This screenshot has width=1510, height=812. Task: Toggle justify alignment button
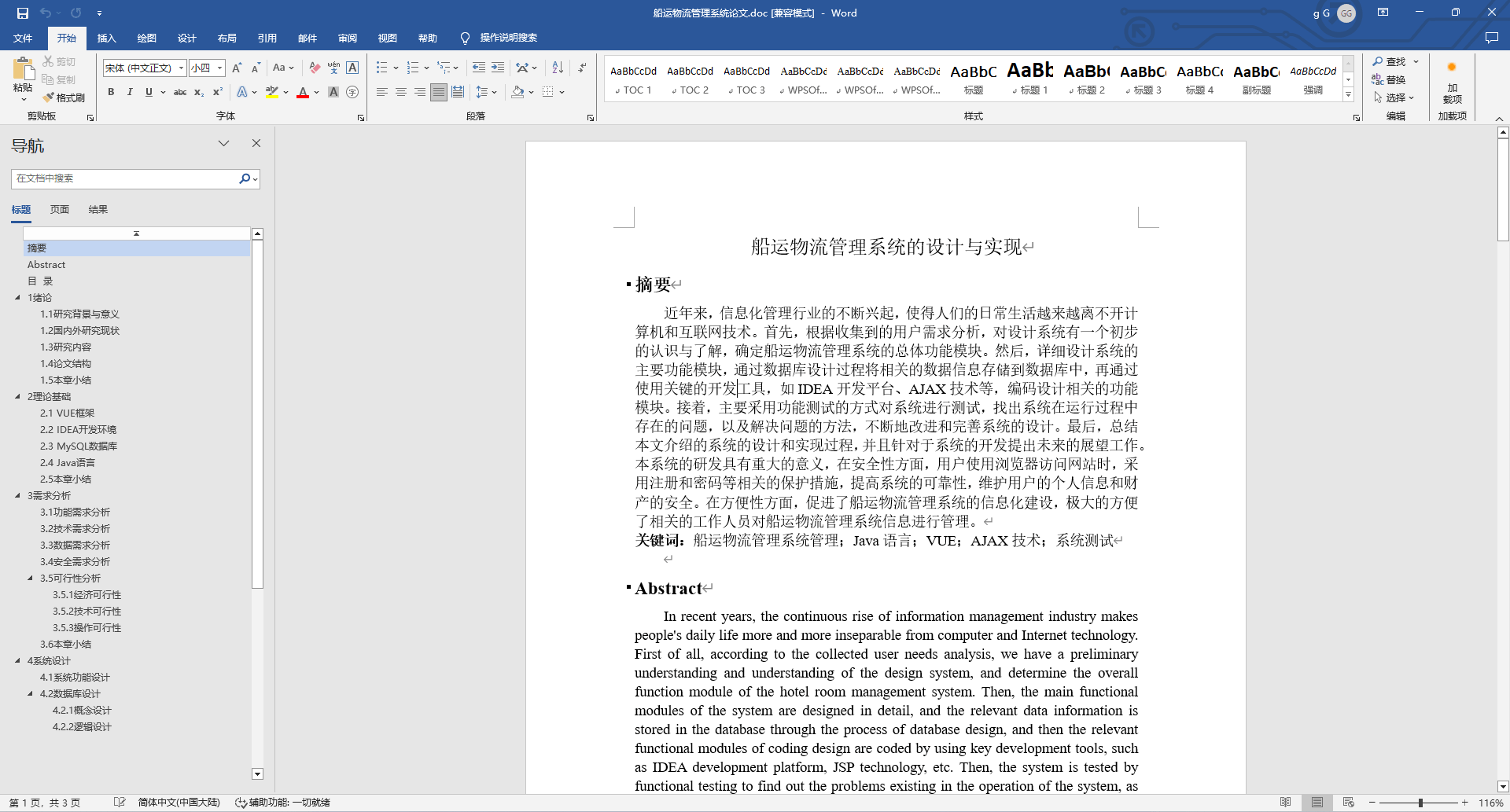click(x=439, y=92)
